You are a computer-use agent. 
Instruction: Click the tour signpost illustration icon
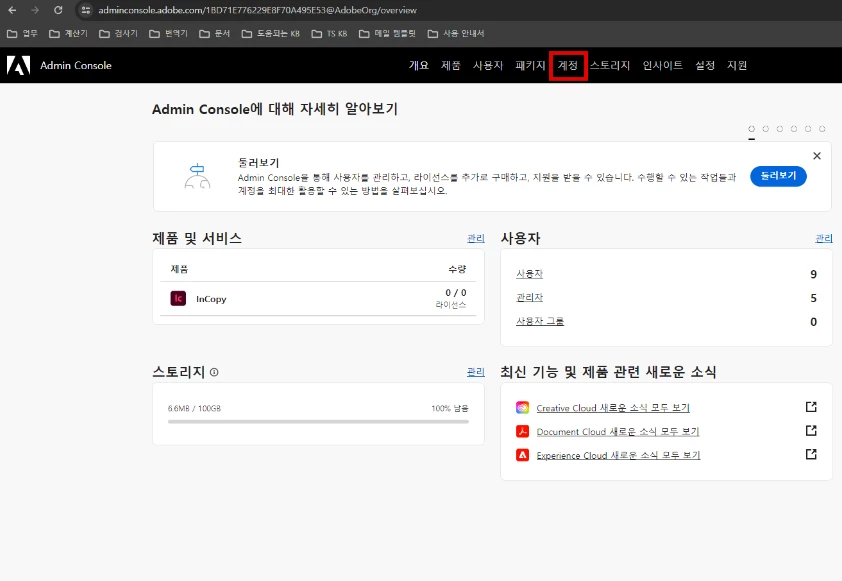197,176
